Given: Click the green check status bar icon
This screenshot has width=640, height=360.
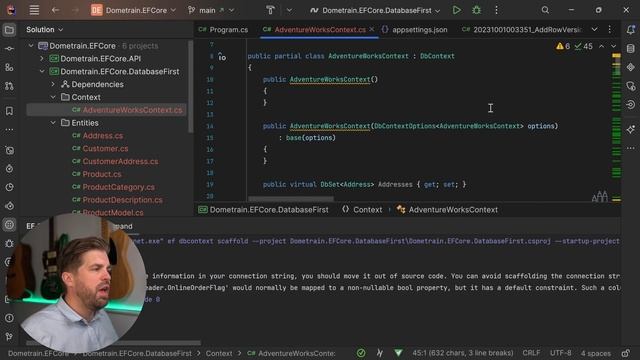Looking at the screenshot, I should (361, 353).
